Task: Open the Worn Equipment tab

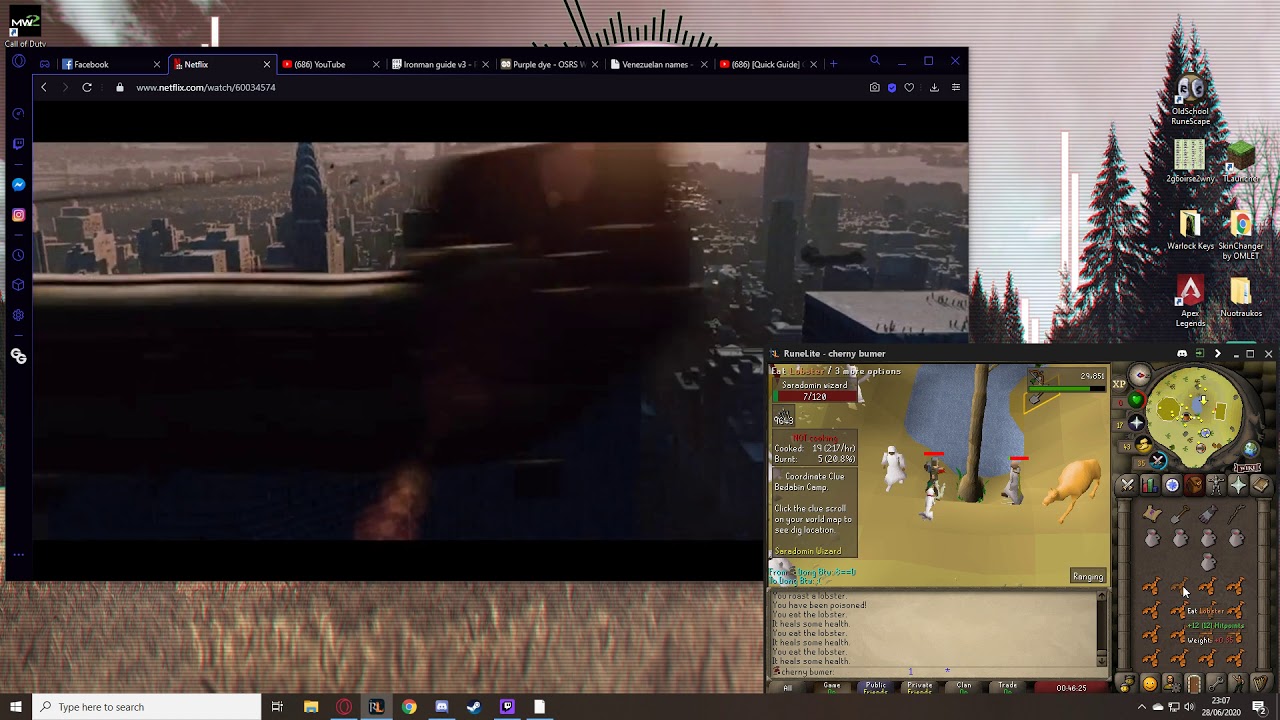Action: [x=1216, y=485]
